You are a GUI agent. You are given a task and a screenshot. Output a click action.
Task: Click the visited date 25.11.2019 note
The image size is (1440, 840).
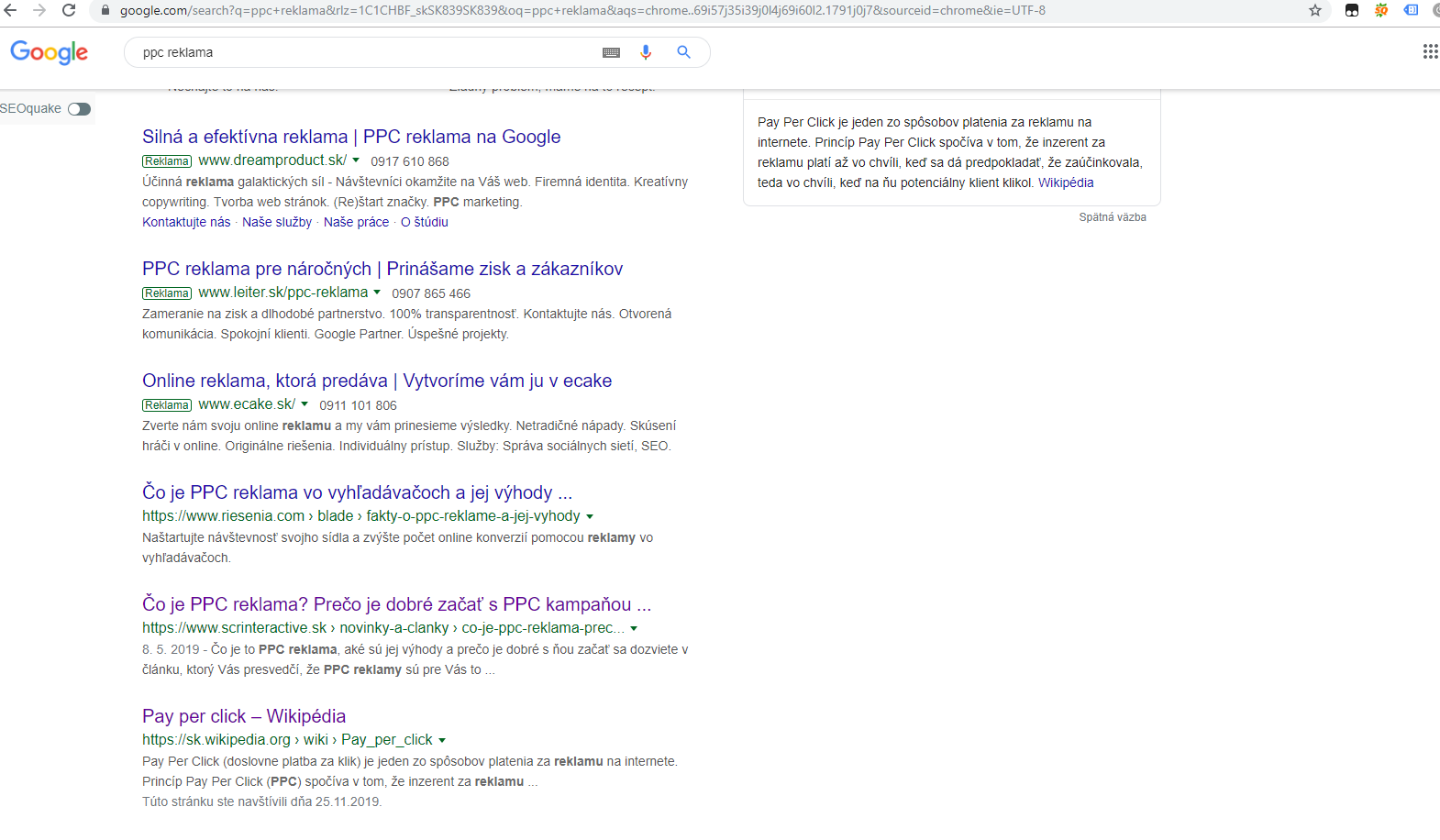(261, 801)
